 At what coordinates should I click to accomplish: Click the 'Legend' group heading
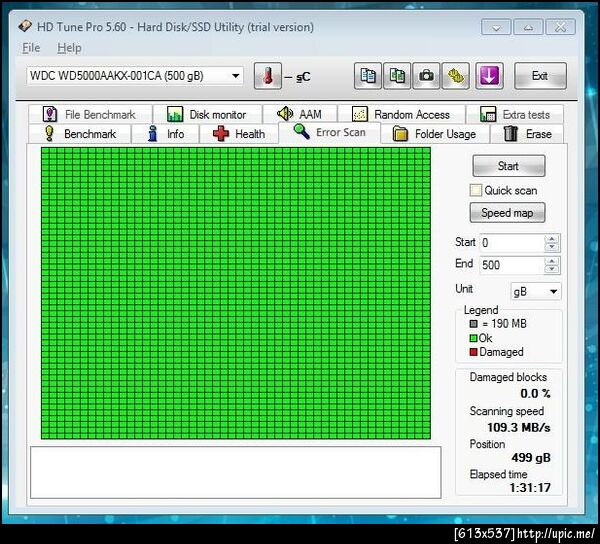pos(481,310)
